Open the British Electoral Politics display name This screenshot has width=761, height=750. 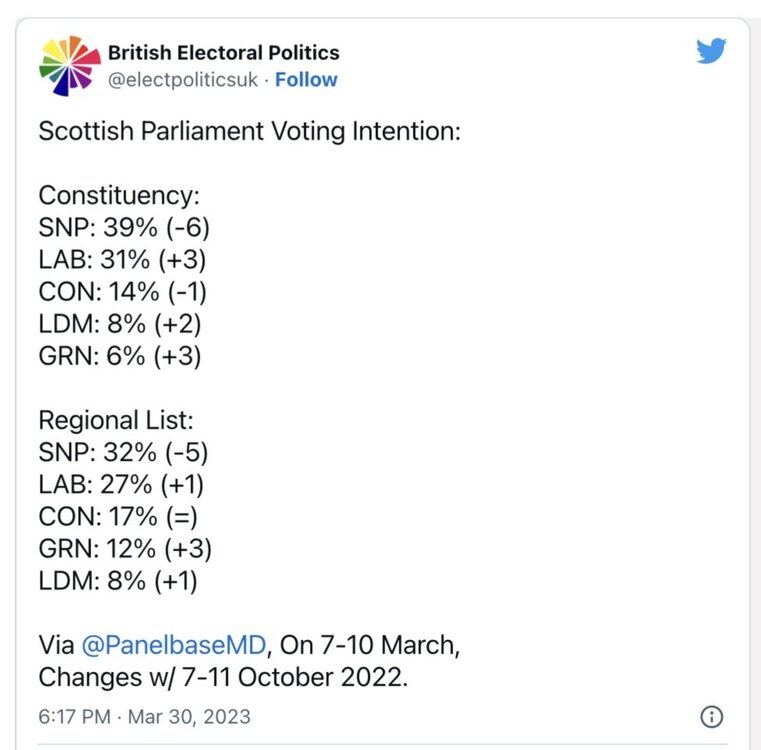[x=224, y=52]
